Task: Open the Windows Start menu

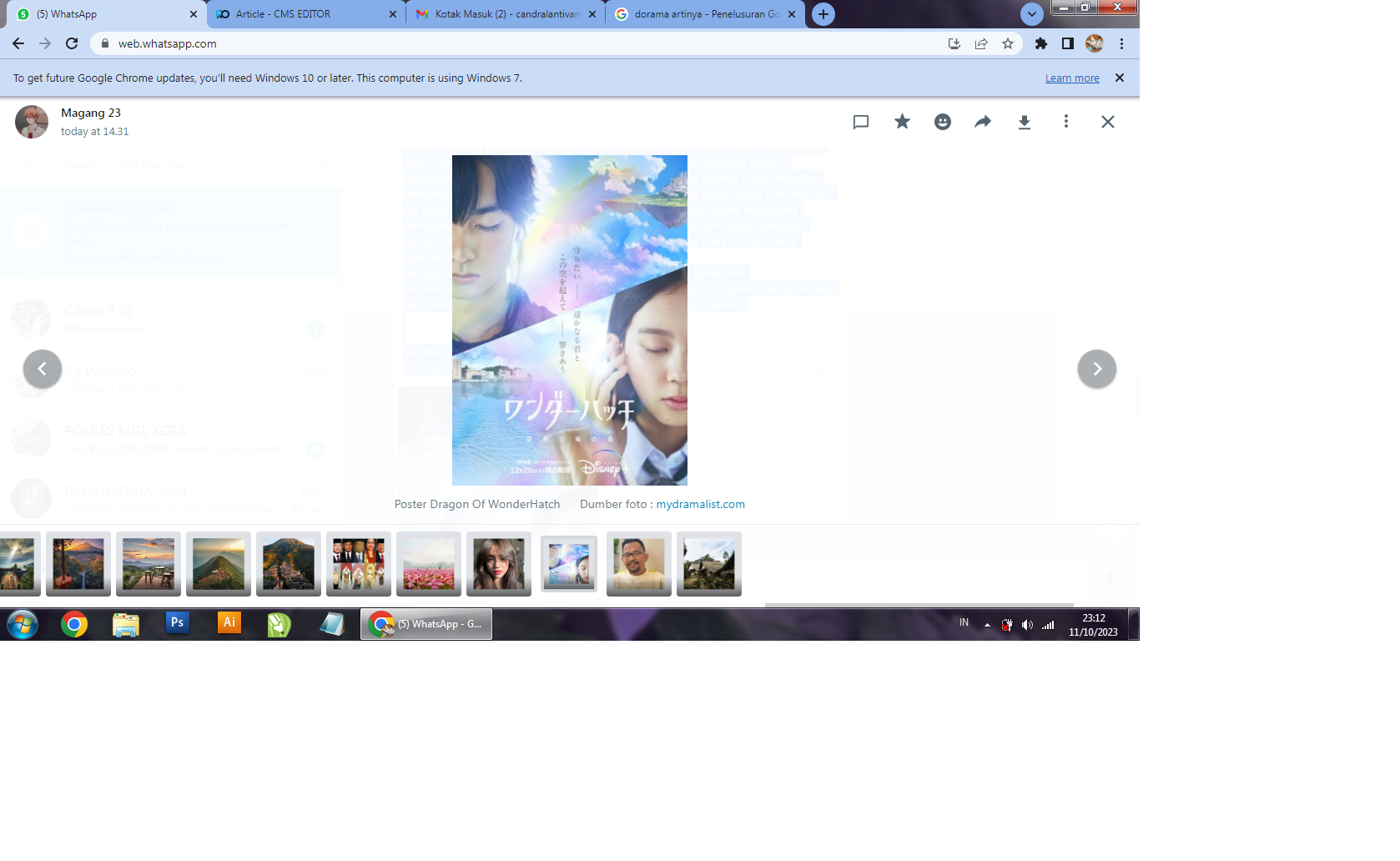Action: coord(23,624)
